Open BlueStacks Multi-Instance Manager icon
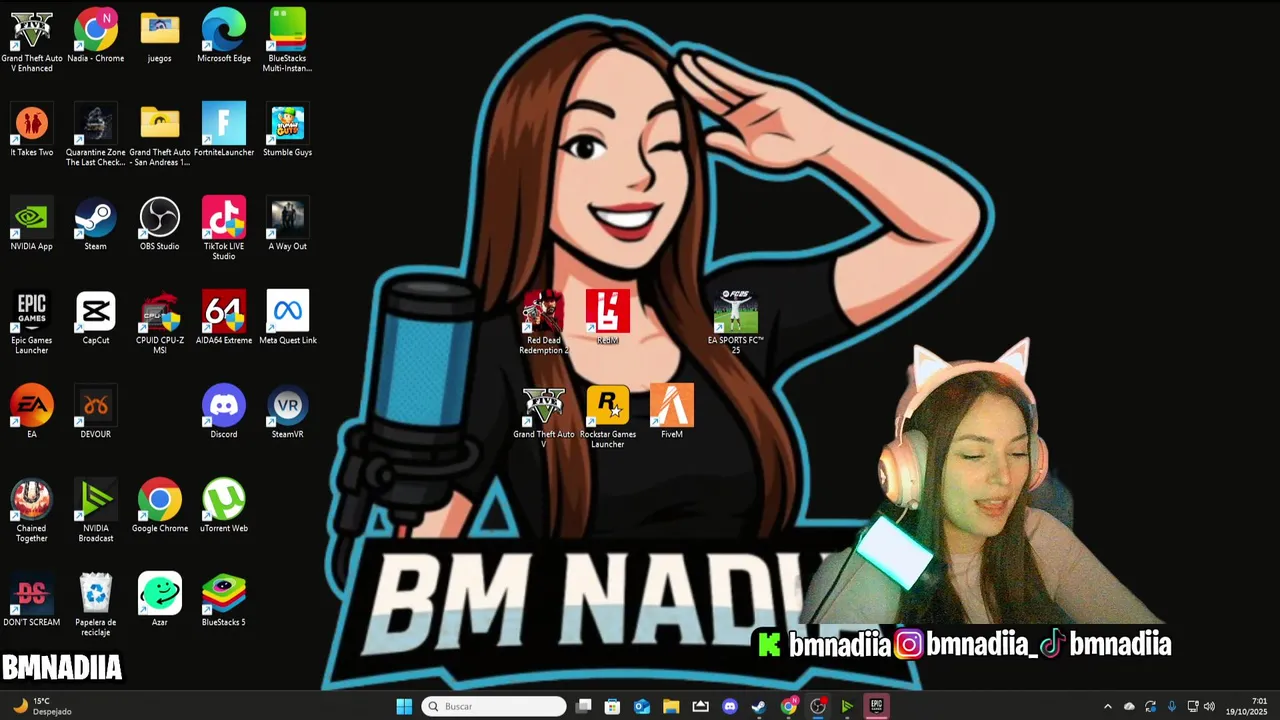The width and height of the screenshot is (1280, 720). pos(288,40)
